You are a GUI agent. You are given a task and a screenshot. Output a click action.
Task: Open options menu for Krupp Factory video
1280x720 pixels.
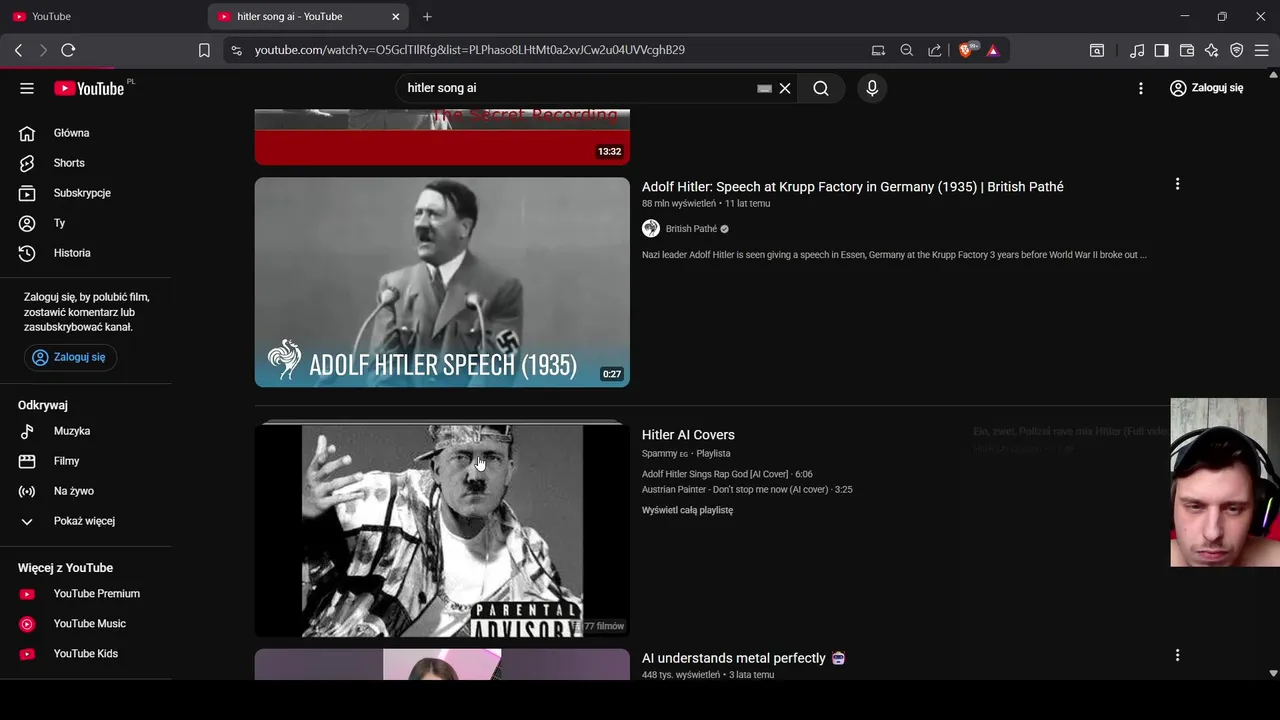[1177, 184]
